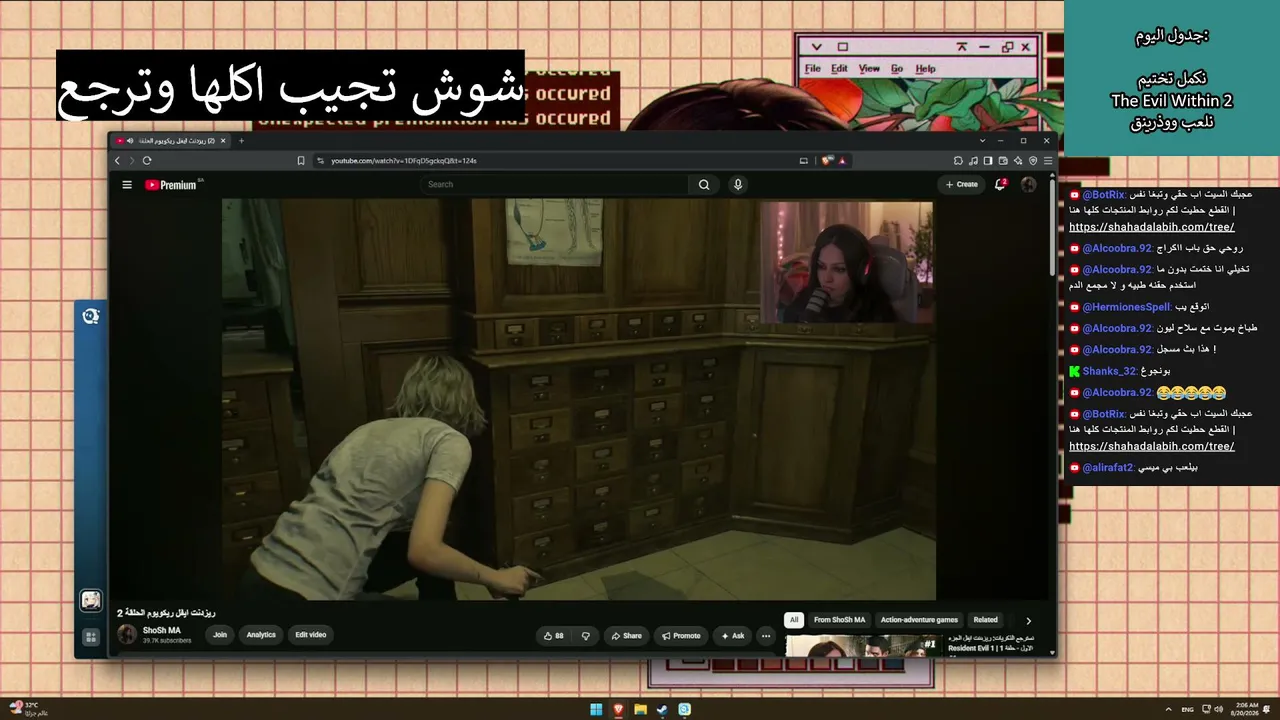The image size is (1280, 720).
Task: Click the ENG language indicator
Action: [x=1186, y=710]
